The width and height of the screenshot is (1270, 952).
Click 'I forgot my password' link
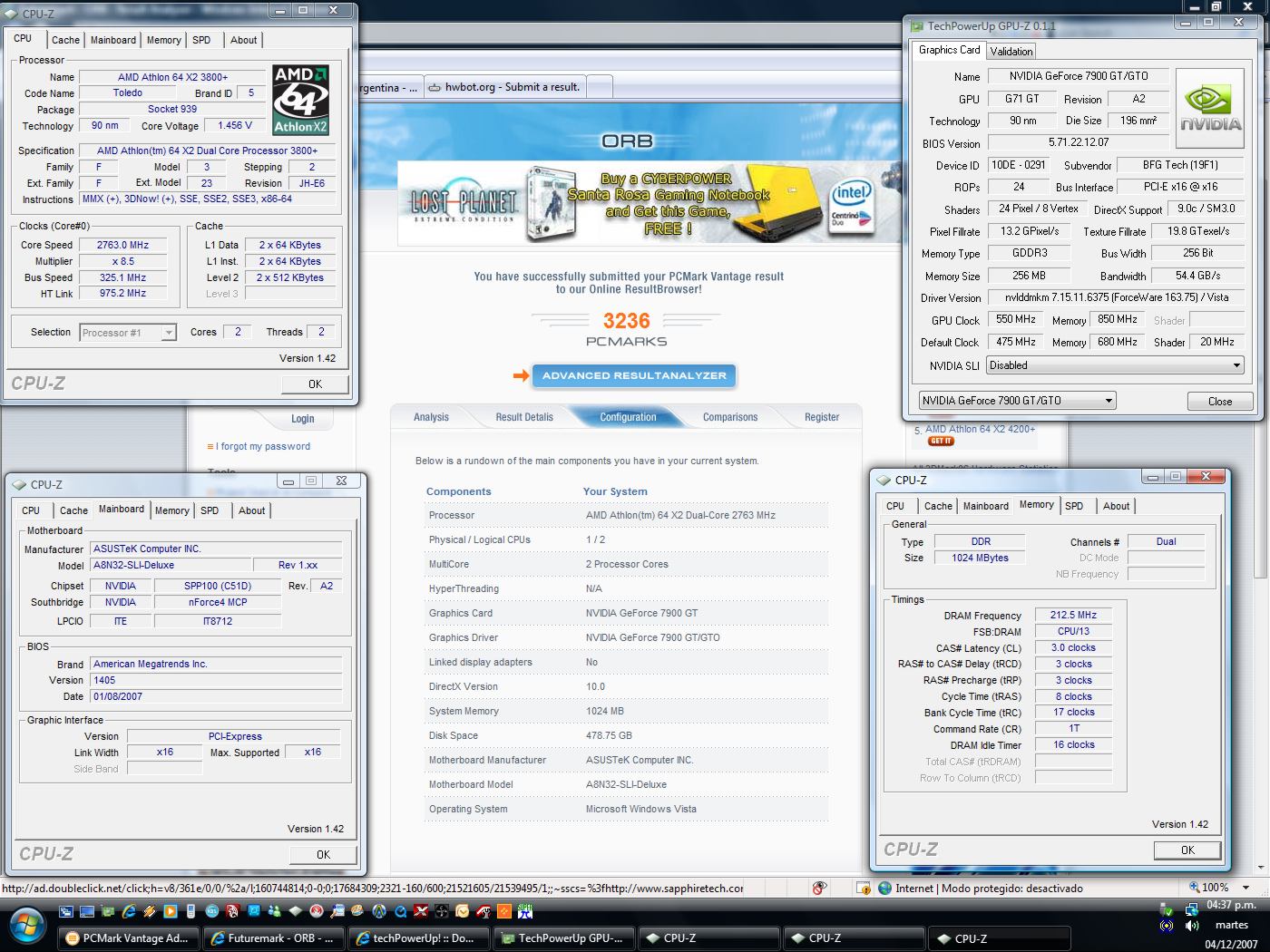[263, 446]
